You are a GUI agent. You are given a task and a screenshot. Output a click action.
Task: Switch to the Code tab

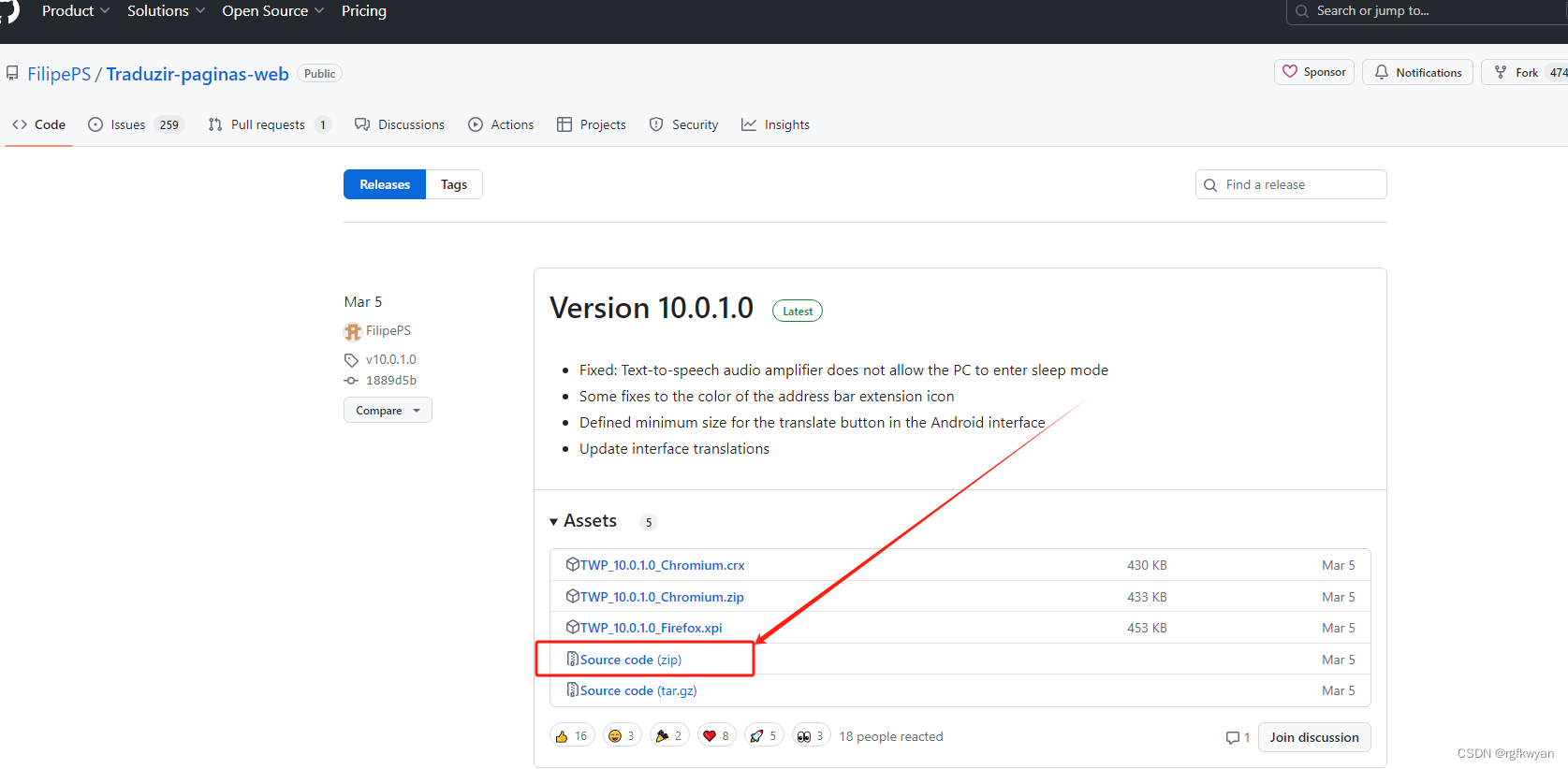[x=39, y=124]
